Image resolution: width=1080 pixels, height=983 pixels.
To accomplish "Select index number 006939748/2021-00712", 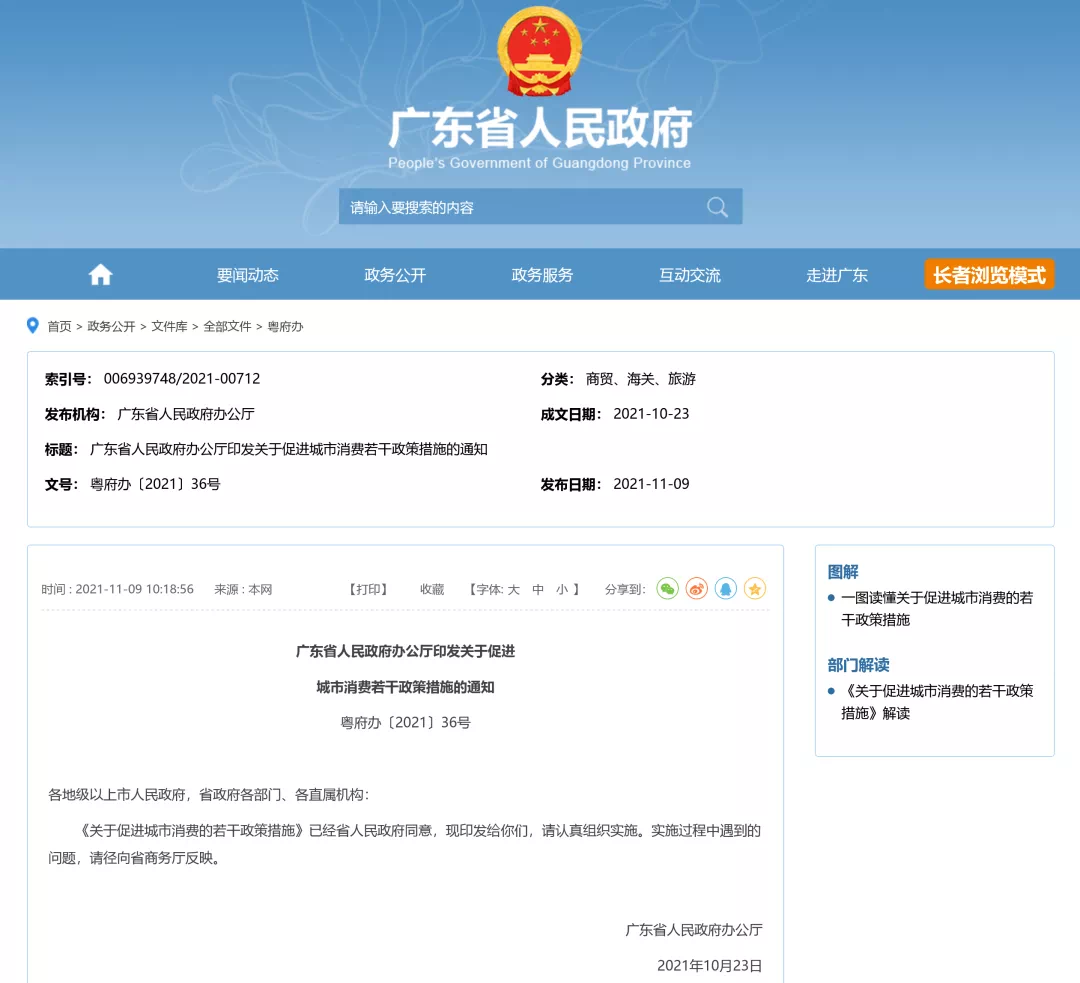I will pos(182,379).
